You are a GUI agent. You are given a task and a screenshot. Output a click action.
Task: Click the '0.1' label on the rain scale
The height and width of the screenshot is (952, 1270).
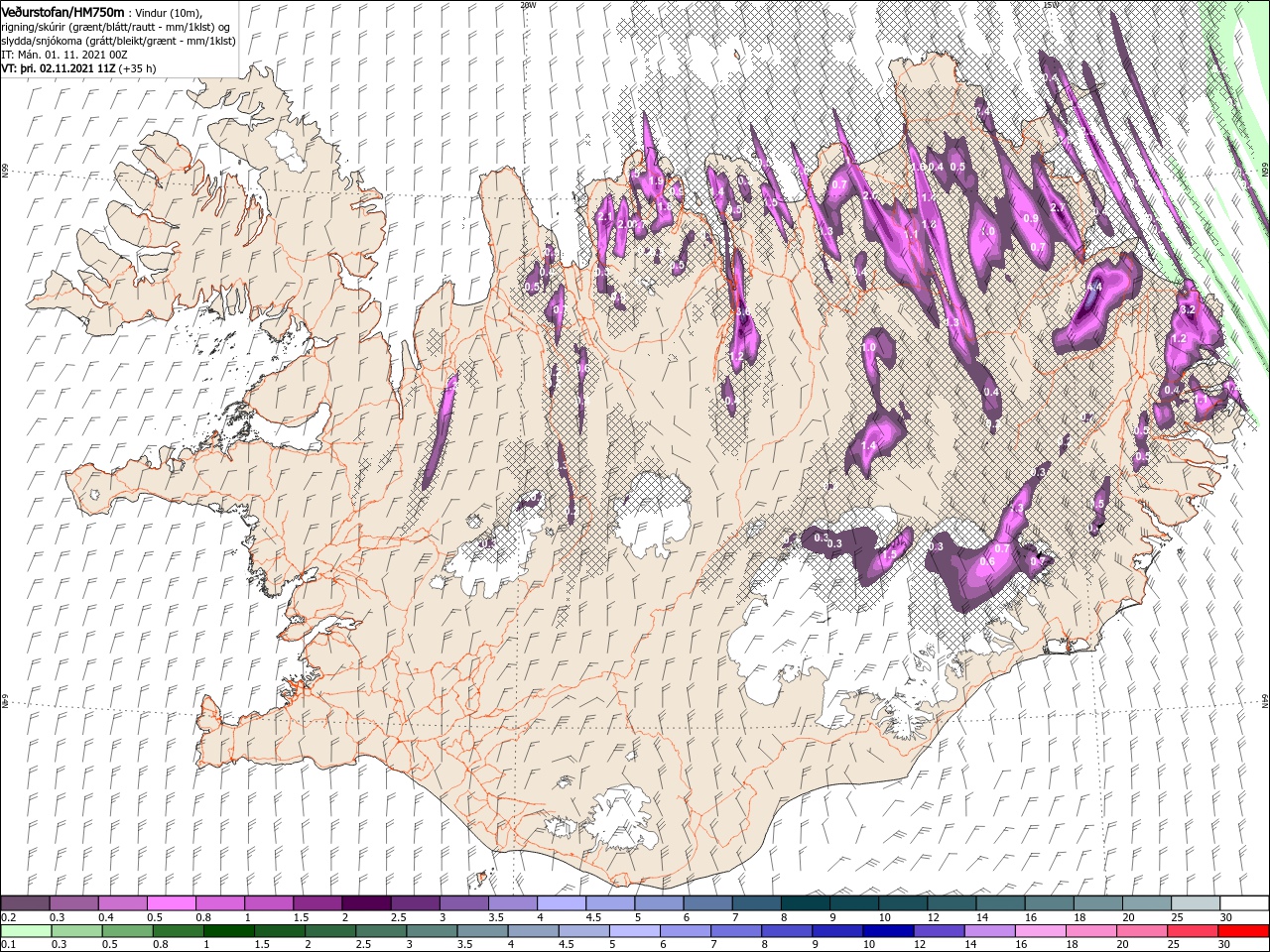coord(8,945)
